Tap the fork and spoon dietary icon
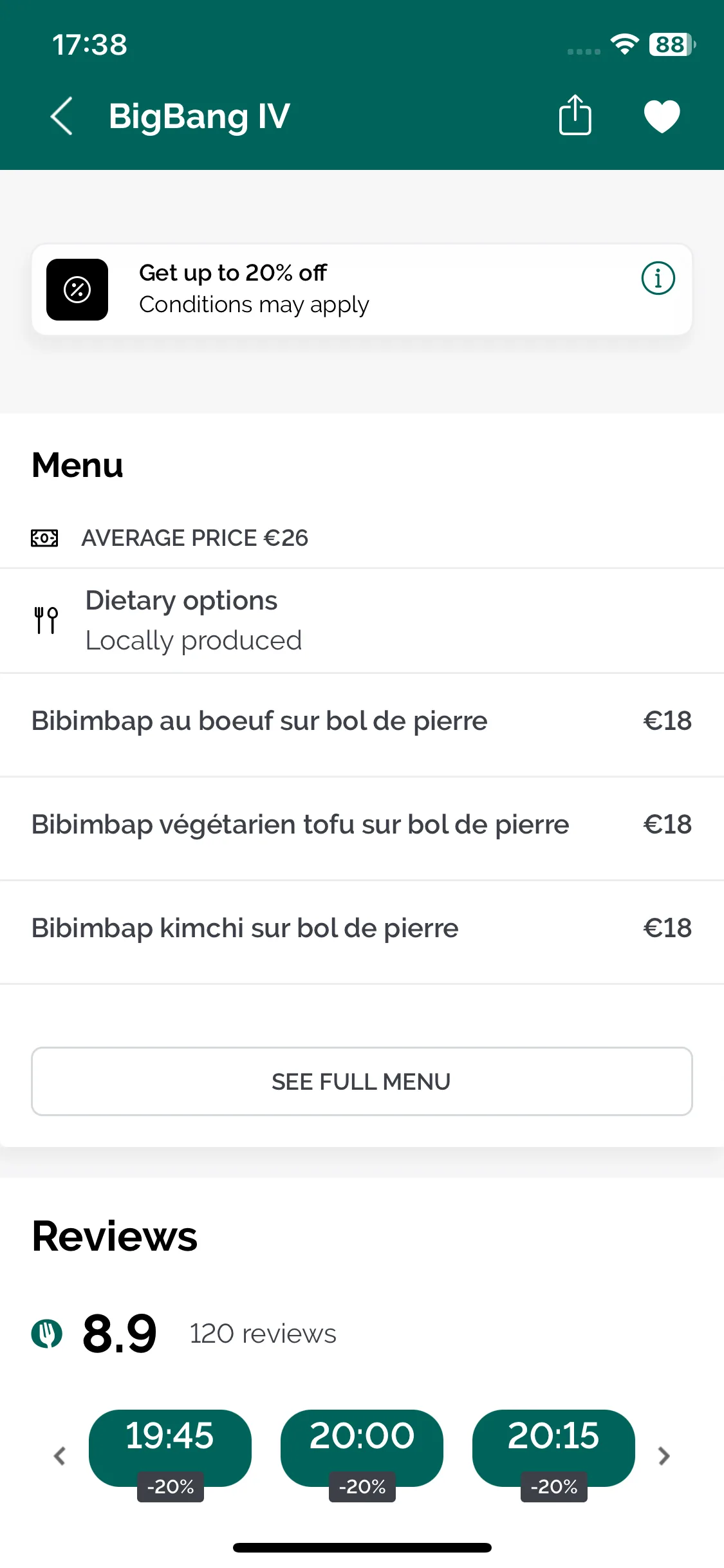The image size is (724, 1568). click(x=46, y=621)
